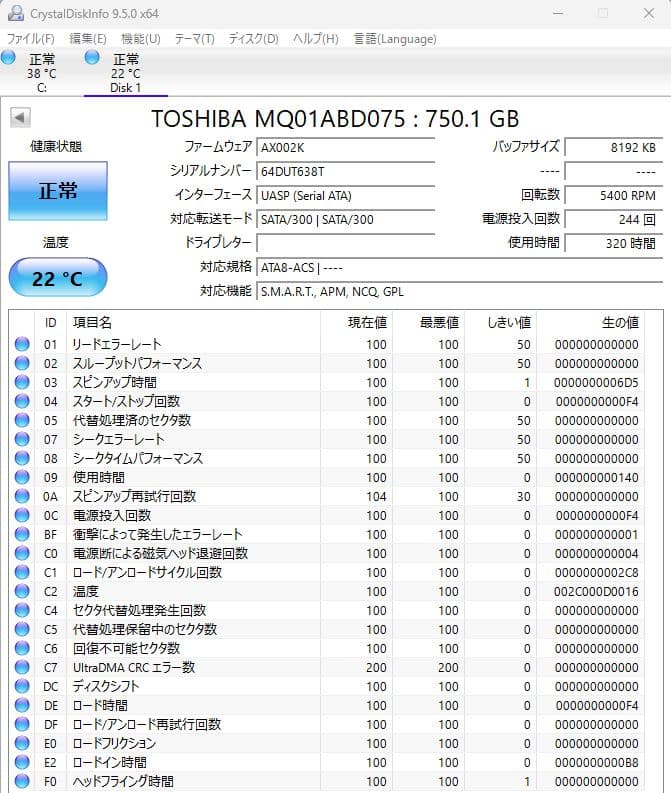Click the previous disk arrow button
The width and height of the screenshot is (671, 793).
[20, 118]
